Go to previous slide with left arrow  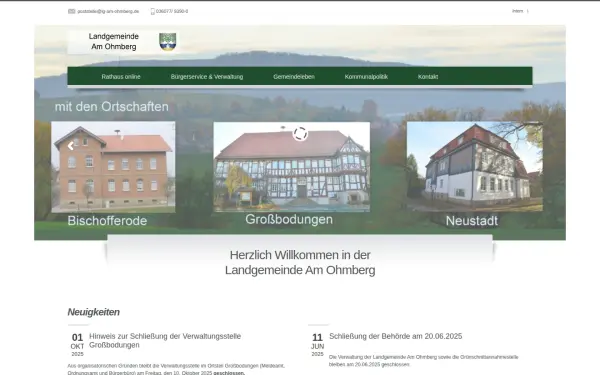point(70,146)
